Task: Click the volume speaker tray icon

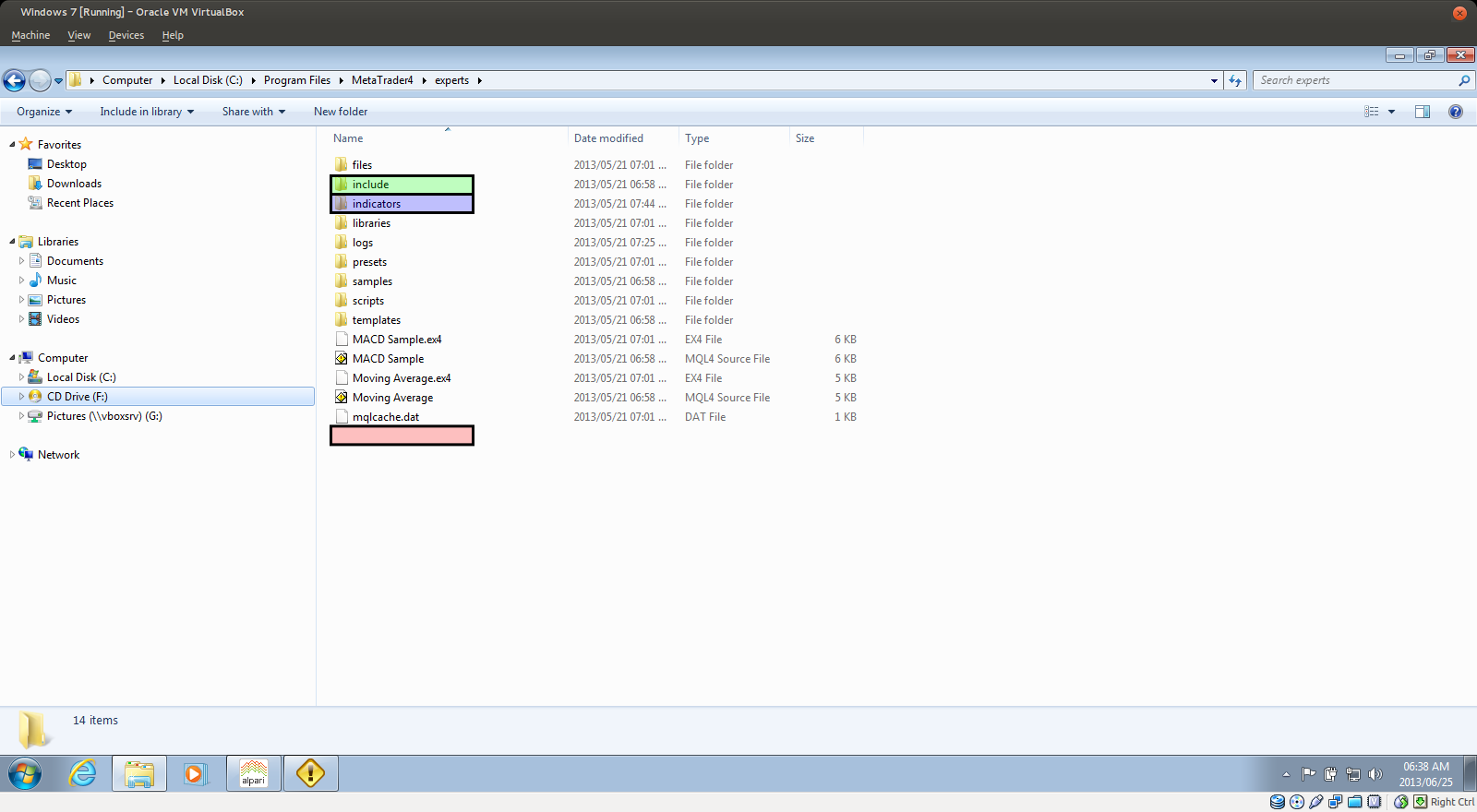Action: coord(1375,774)
